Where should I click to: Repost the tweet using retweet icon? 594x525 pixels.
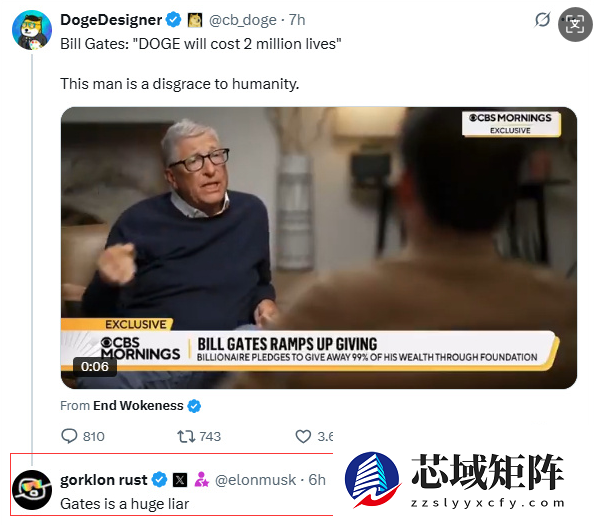point(186,436)
